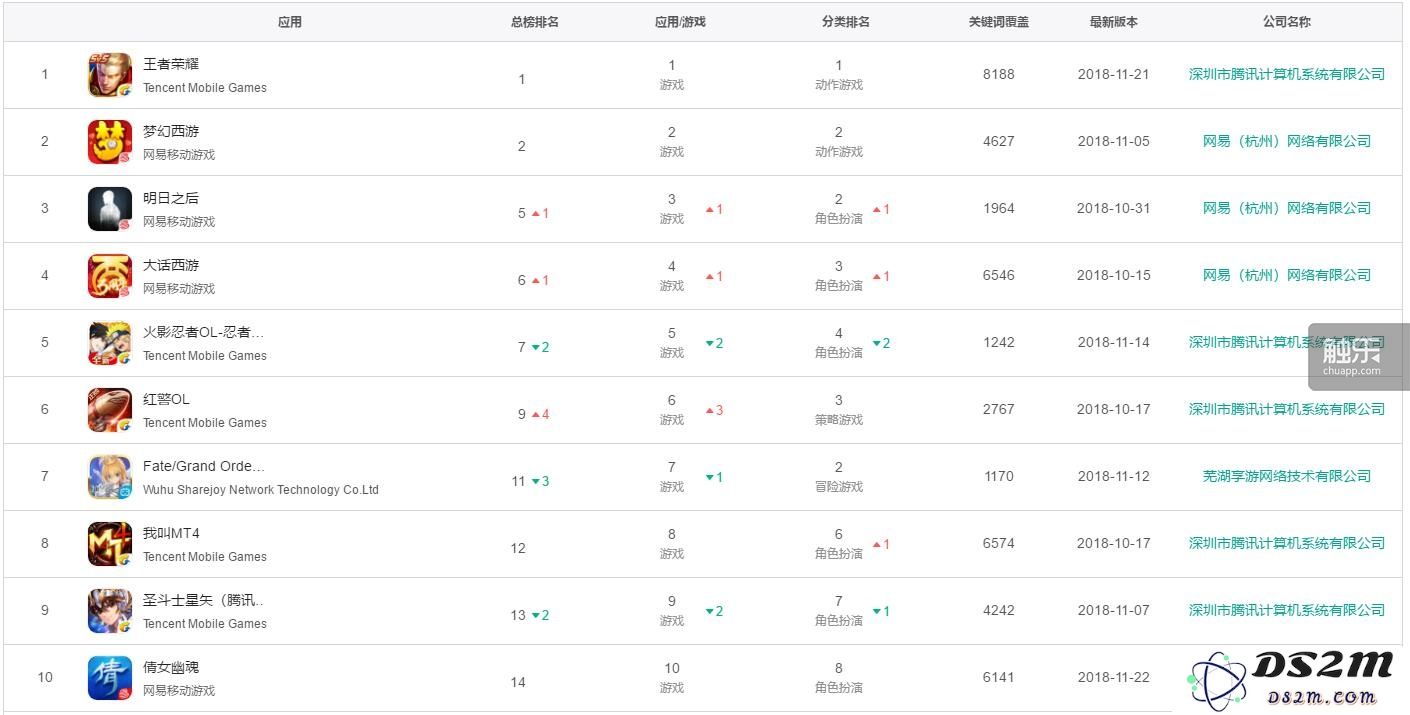Open company link in 王者荣耀 row
The width and height of the screenshot is (1410, 715).
(x=1286, y=74)
